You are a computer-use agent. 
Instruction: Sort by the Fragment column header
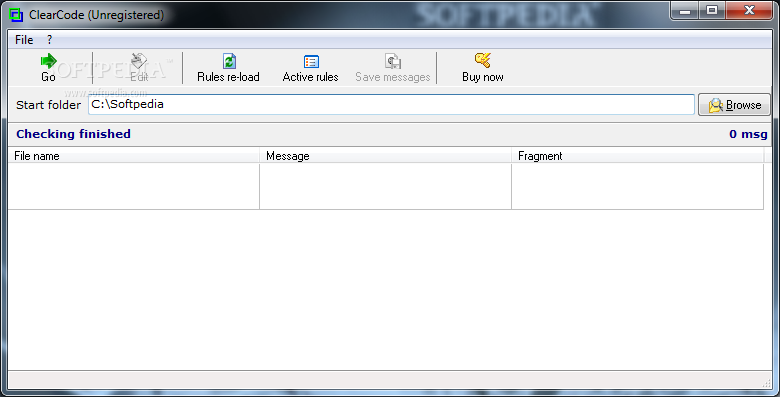[637, 156]
